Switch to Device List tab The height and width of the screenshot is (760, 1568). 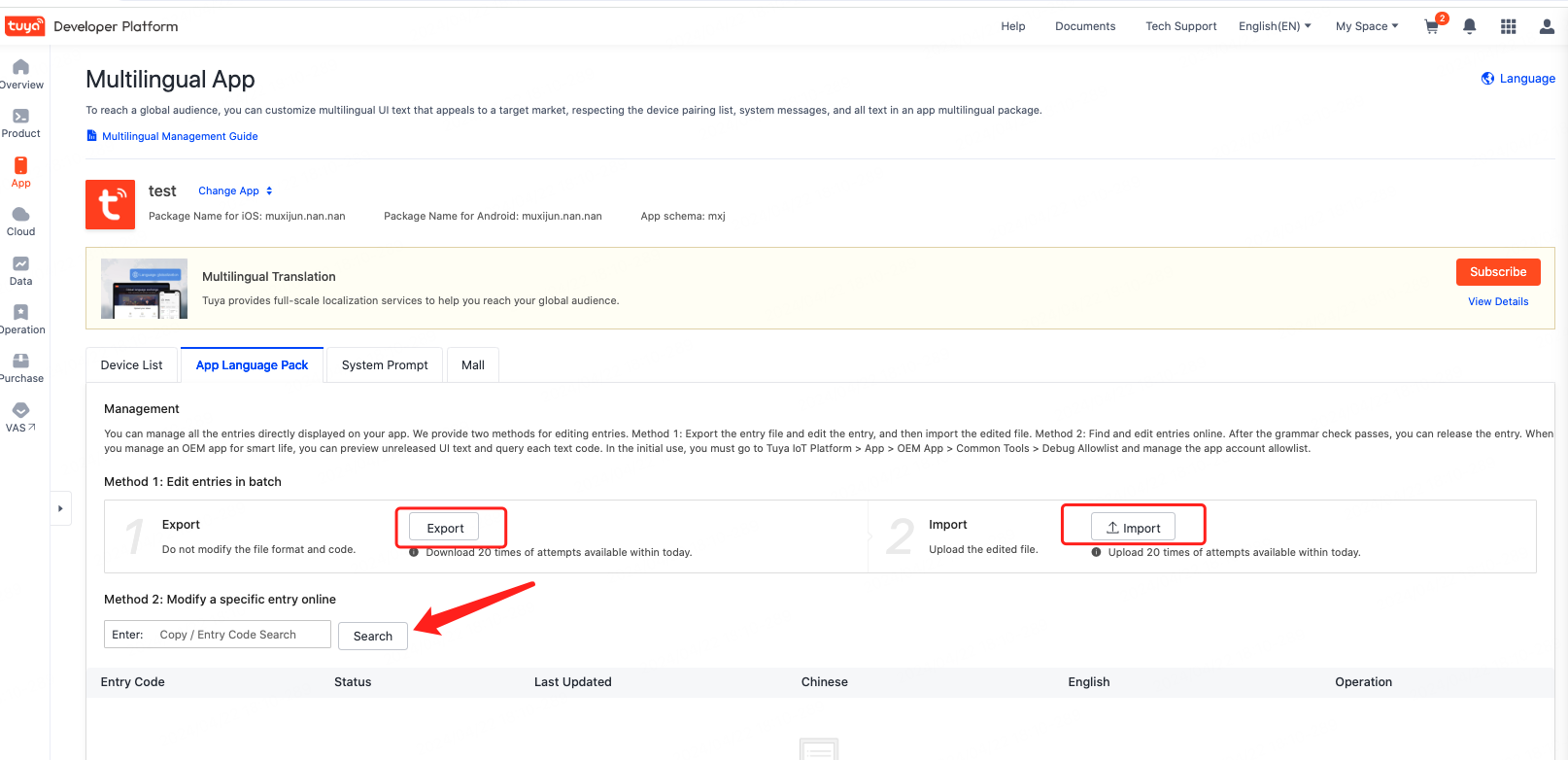point(131,365)
